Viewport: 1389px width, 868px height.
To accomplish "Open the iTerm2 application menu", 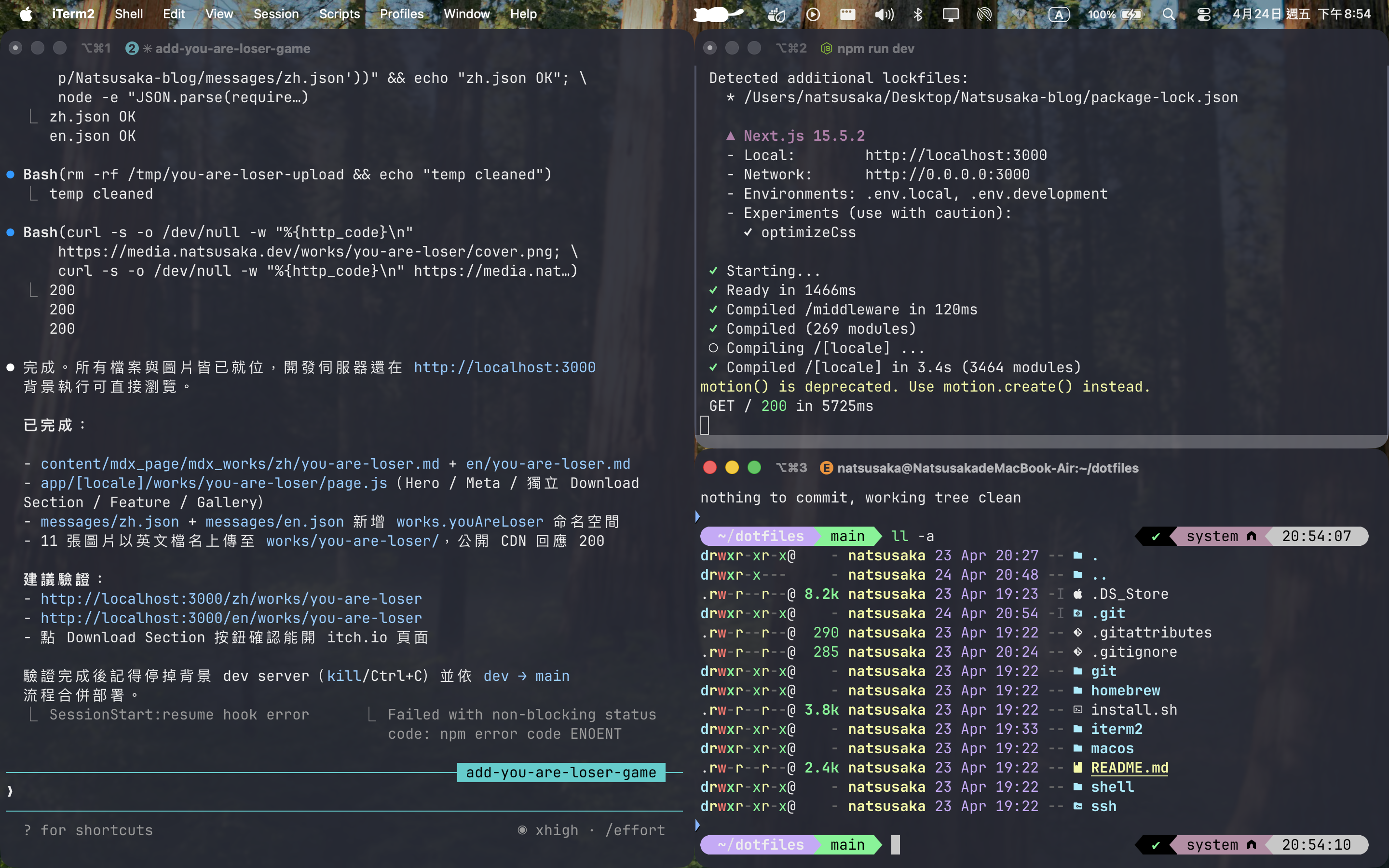I will (x=73, y=14).
